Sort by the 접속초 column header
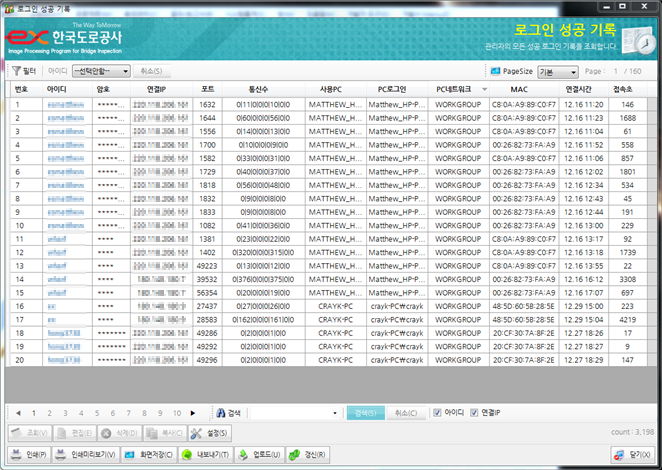The height and width of the screenshot is (470, 662). (626, 89)
